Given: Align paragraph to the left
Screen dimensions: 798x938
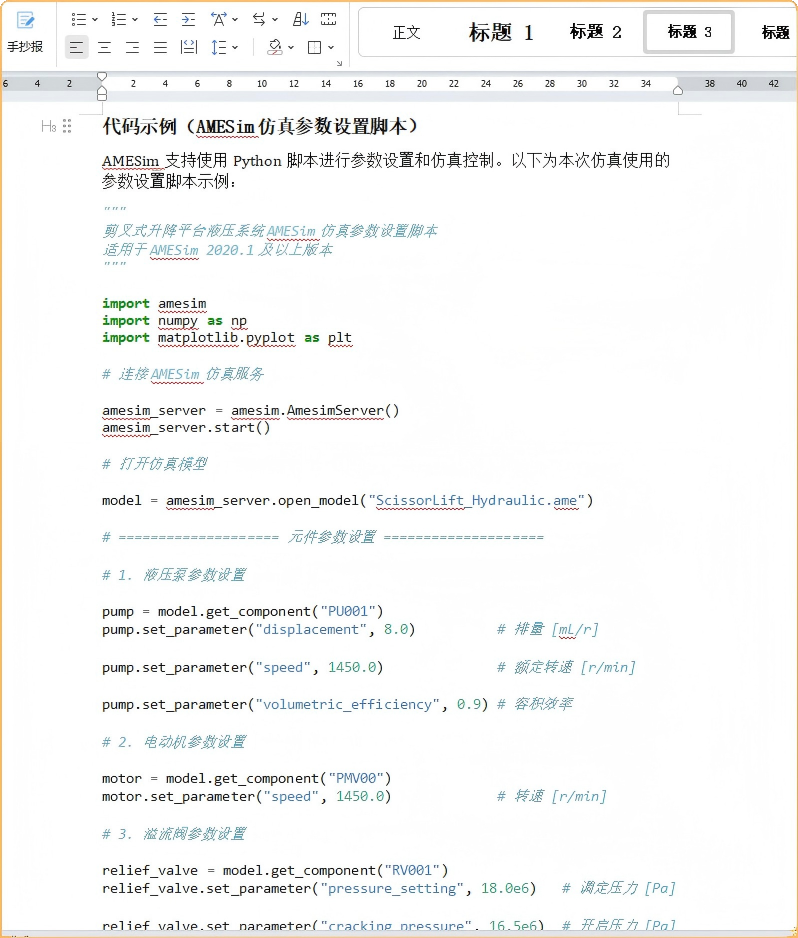Looking at the screenshot, I should pyautogui.click(x=76, y=47).
